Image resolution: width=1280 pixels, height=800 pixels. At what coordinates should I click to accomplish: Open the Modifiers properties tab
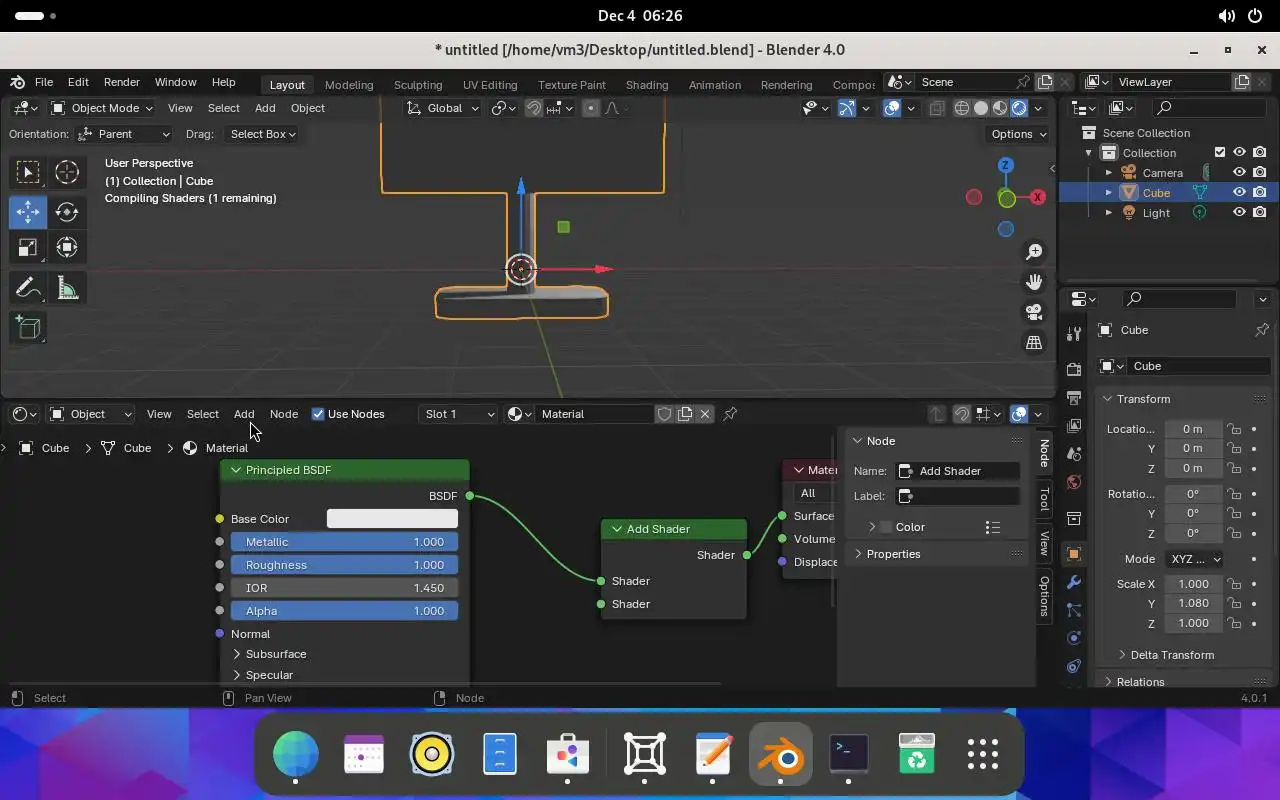coord(1074,582)
